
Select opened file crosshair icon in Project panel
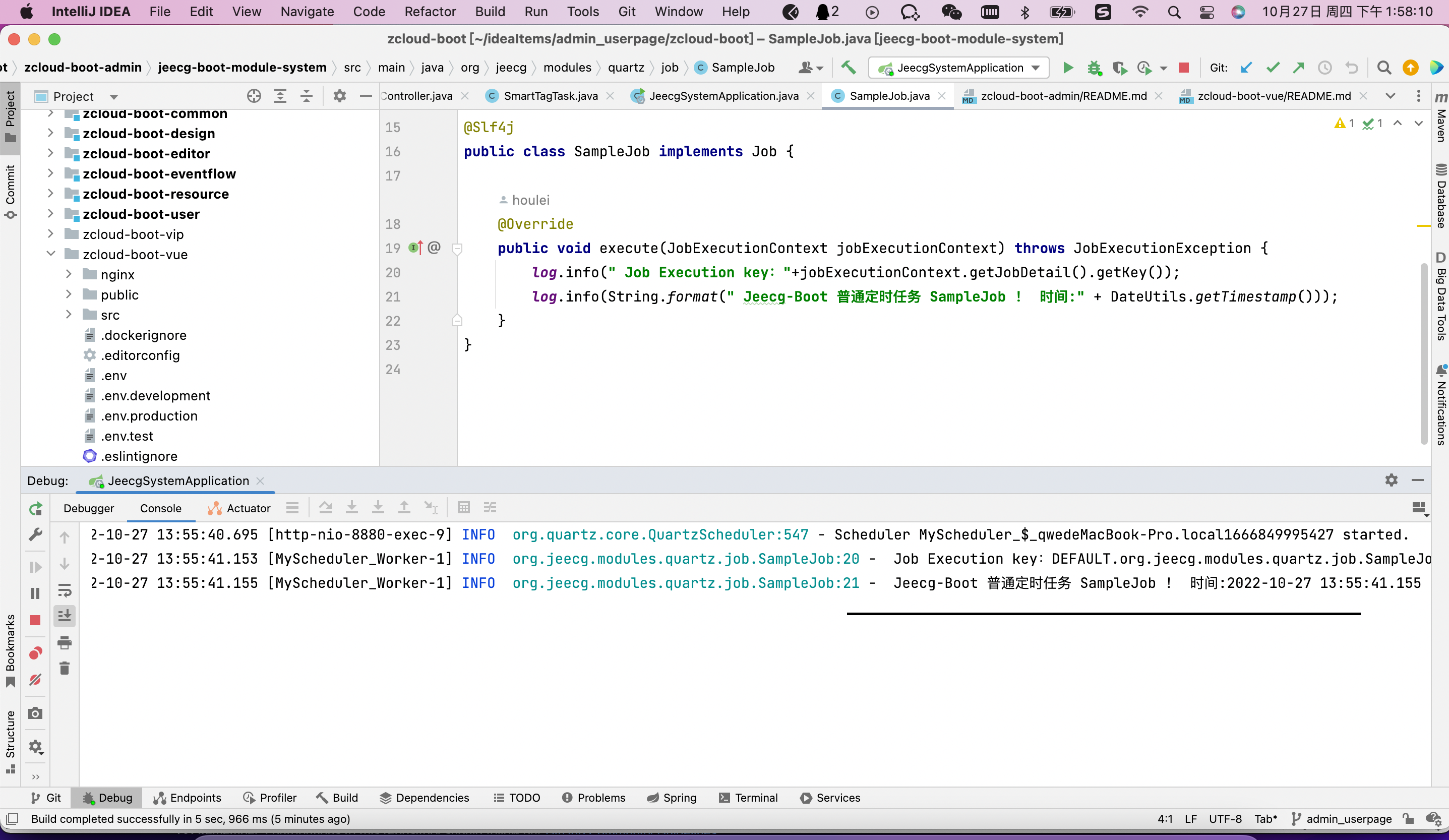click(254, 96)
